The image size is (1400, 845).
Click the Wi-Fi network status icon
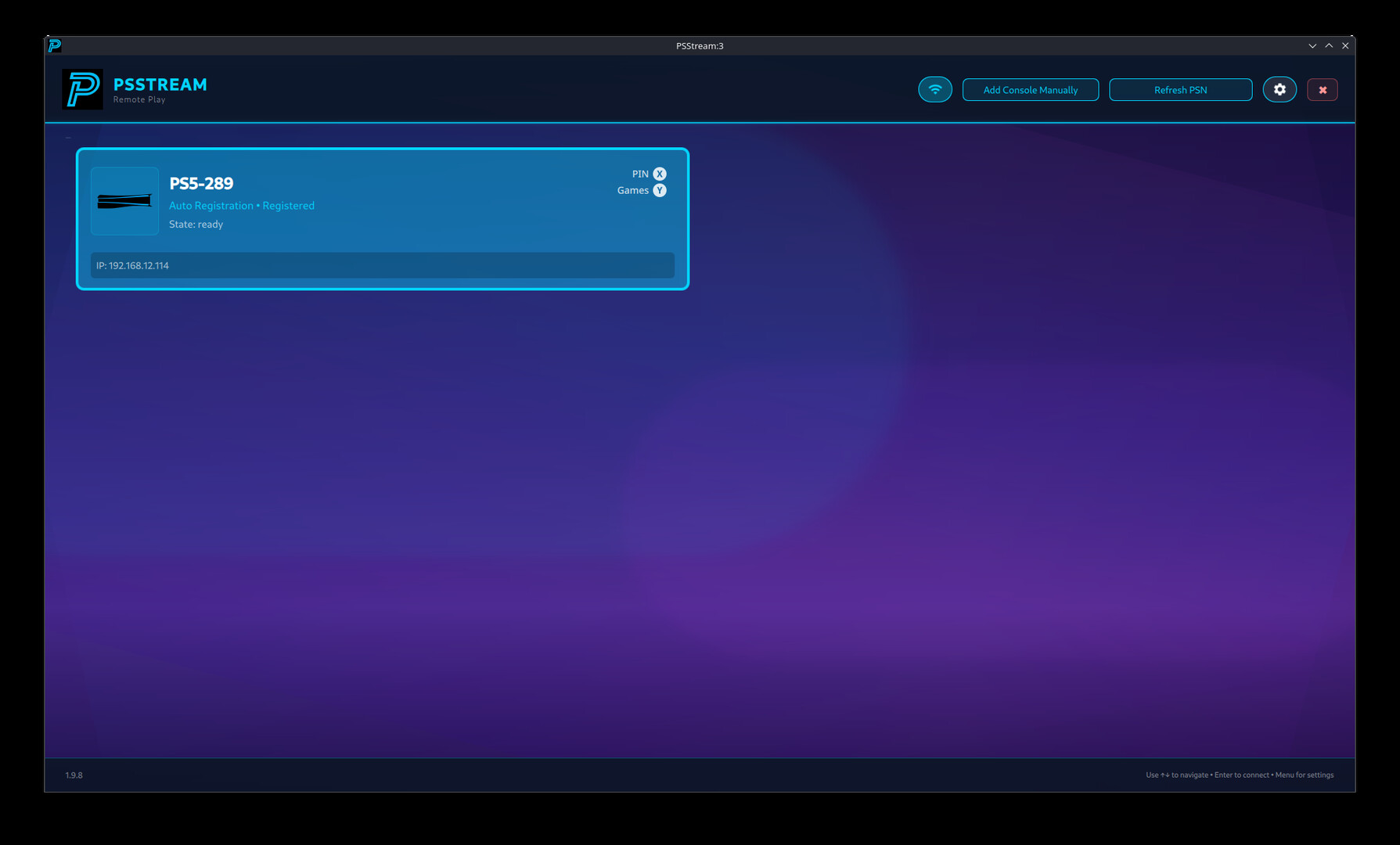(x=934, y=89)
